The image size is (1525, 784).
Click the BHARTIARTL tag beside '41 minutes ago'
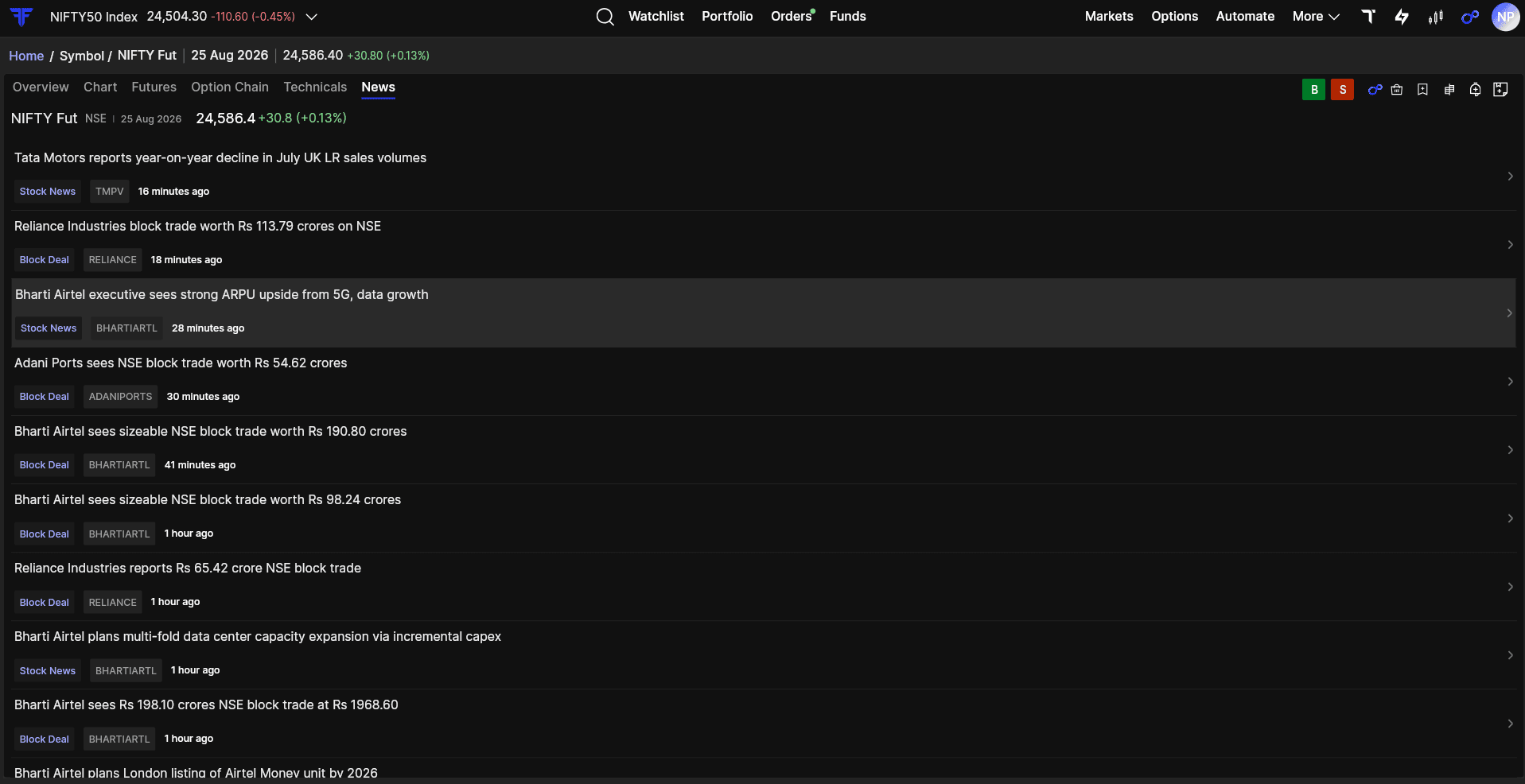119,465
